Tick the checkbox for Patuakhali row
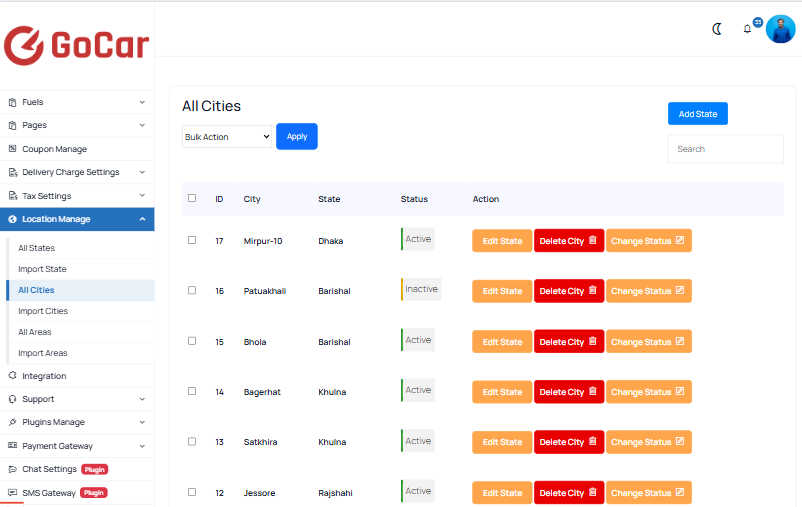This screenshot has width=802, height=507. click(192, 290)
